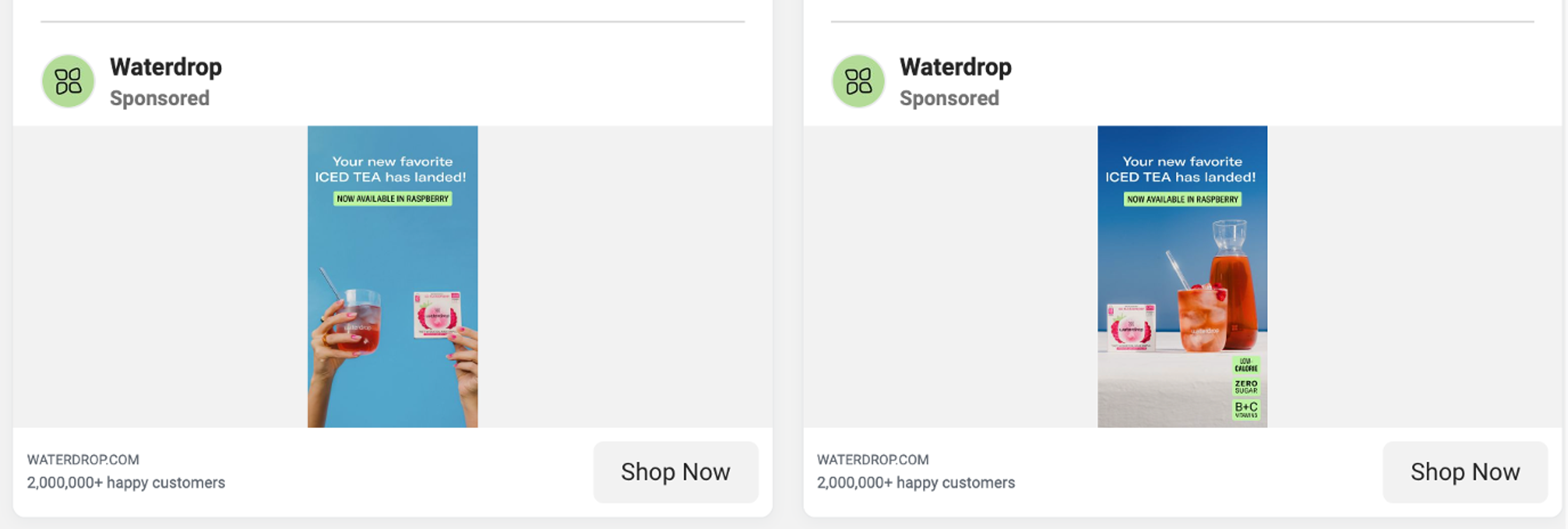
Task: Open the WATERDROP.COM link on left ad
Action: (x=83, y=460)
